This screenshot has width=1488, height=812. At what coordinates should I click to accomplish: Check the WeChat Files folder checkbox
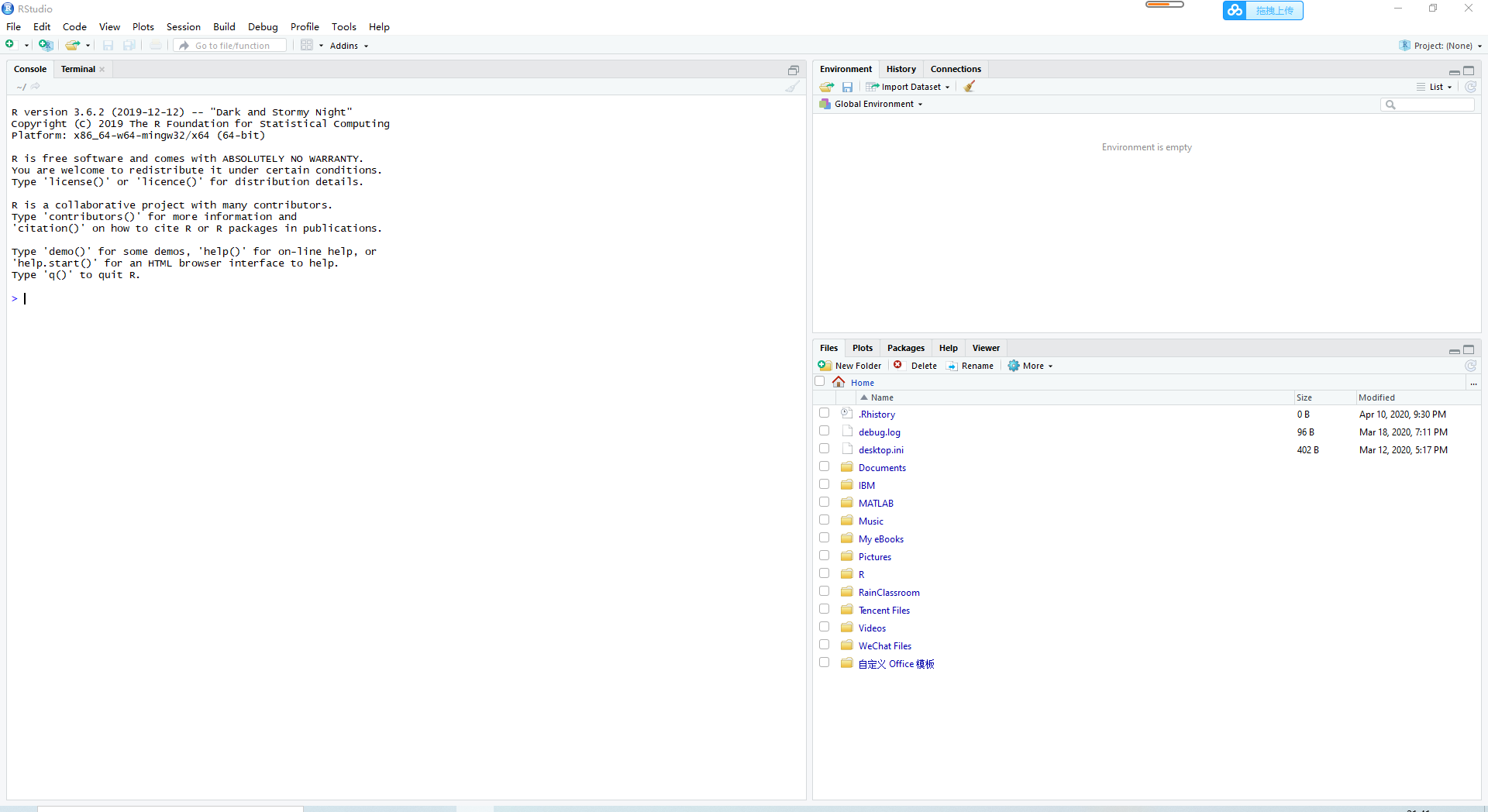pos(825,645)
